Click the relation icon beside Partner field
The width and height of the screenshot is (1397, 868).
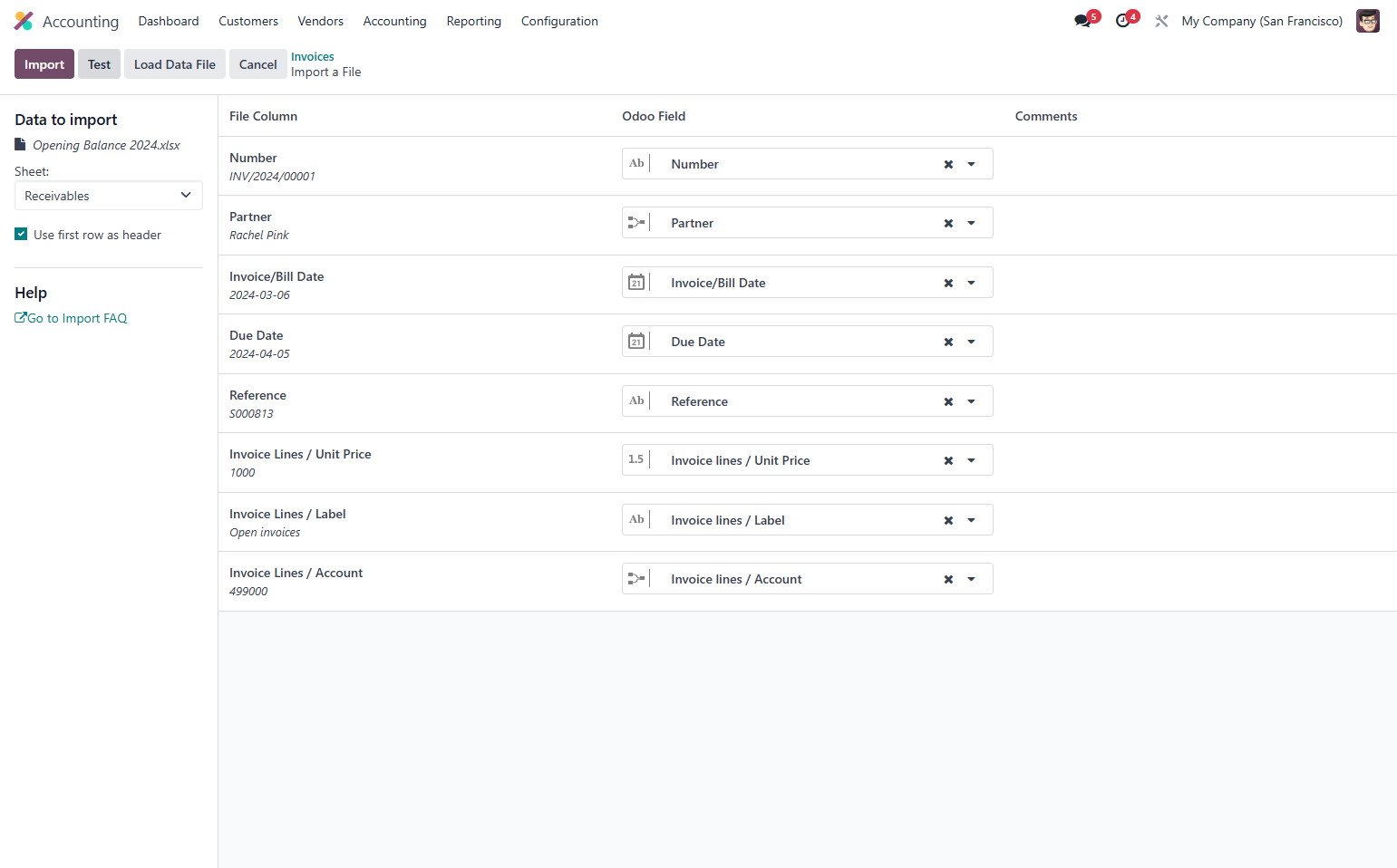tap(636, 223)
